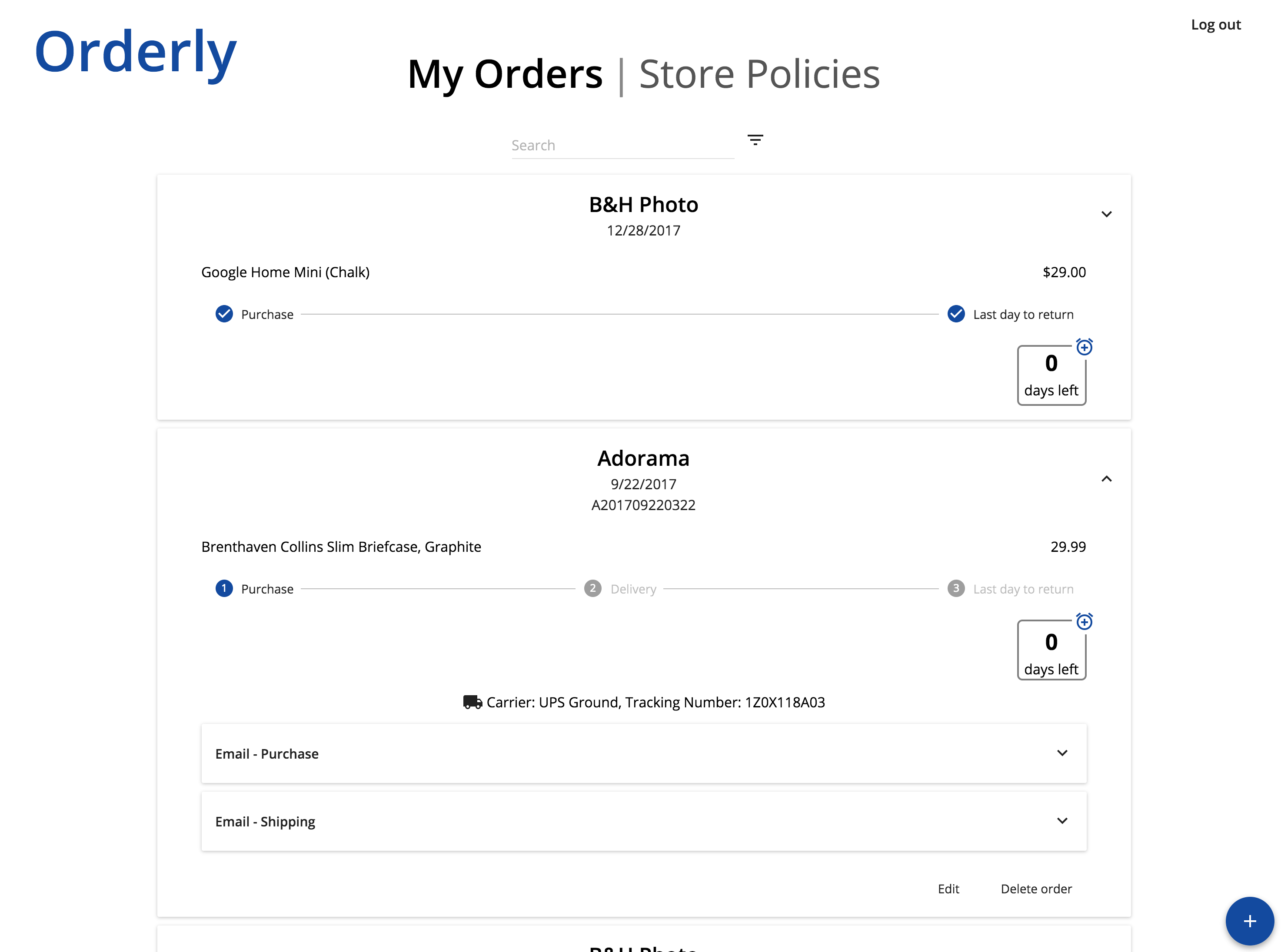
Task: Click the 12/28/2017 order date
Action: click(x=643, y=231)
